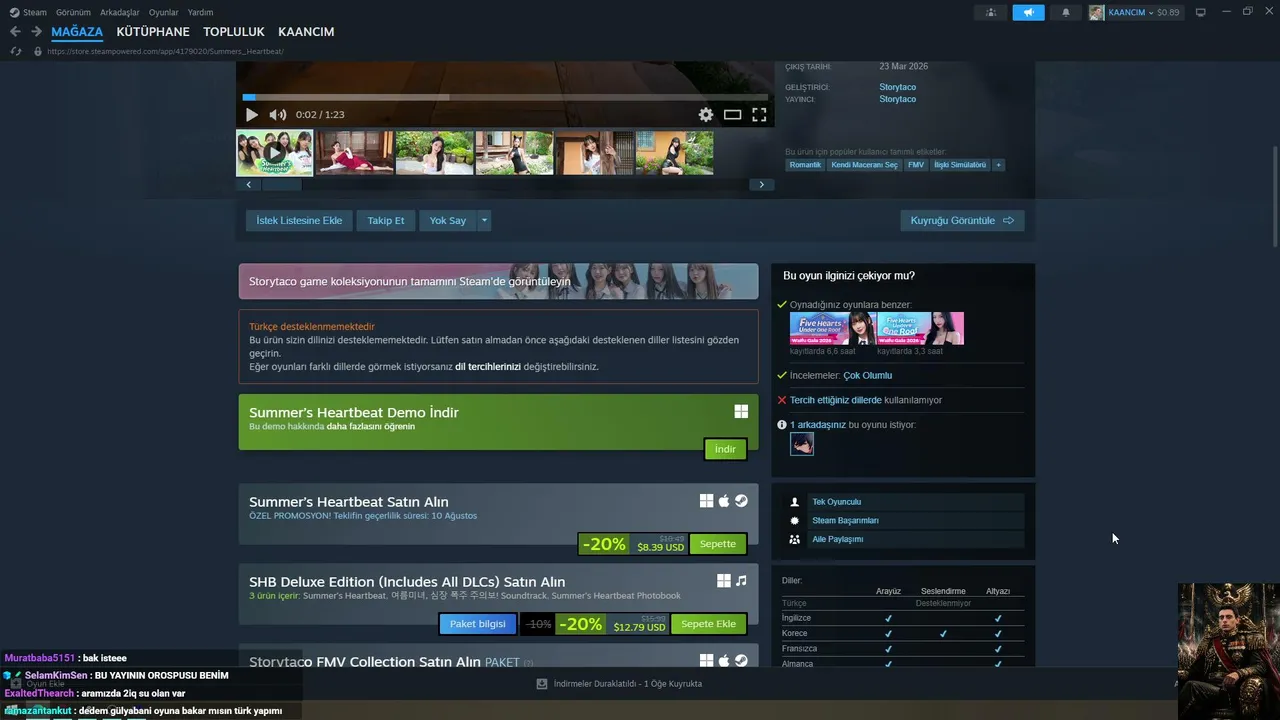
Task: Select the trailer thumbnail with the play icon
Action: pyautogui.click(x=274, y=153)
